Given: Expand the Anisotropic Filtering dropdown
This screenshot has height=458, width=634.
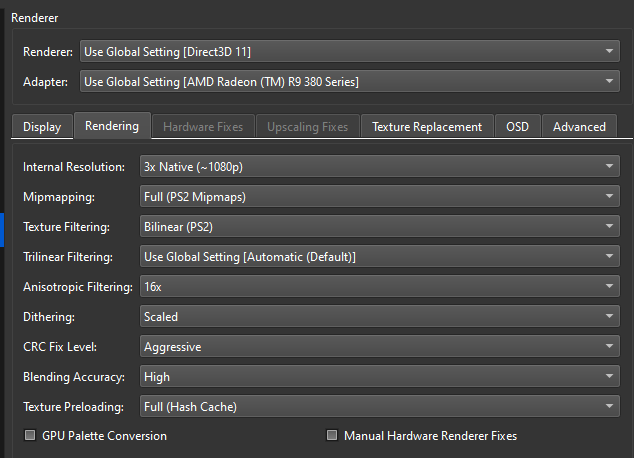Looking at the screenshot, I should coord(379,287).
